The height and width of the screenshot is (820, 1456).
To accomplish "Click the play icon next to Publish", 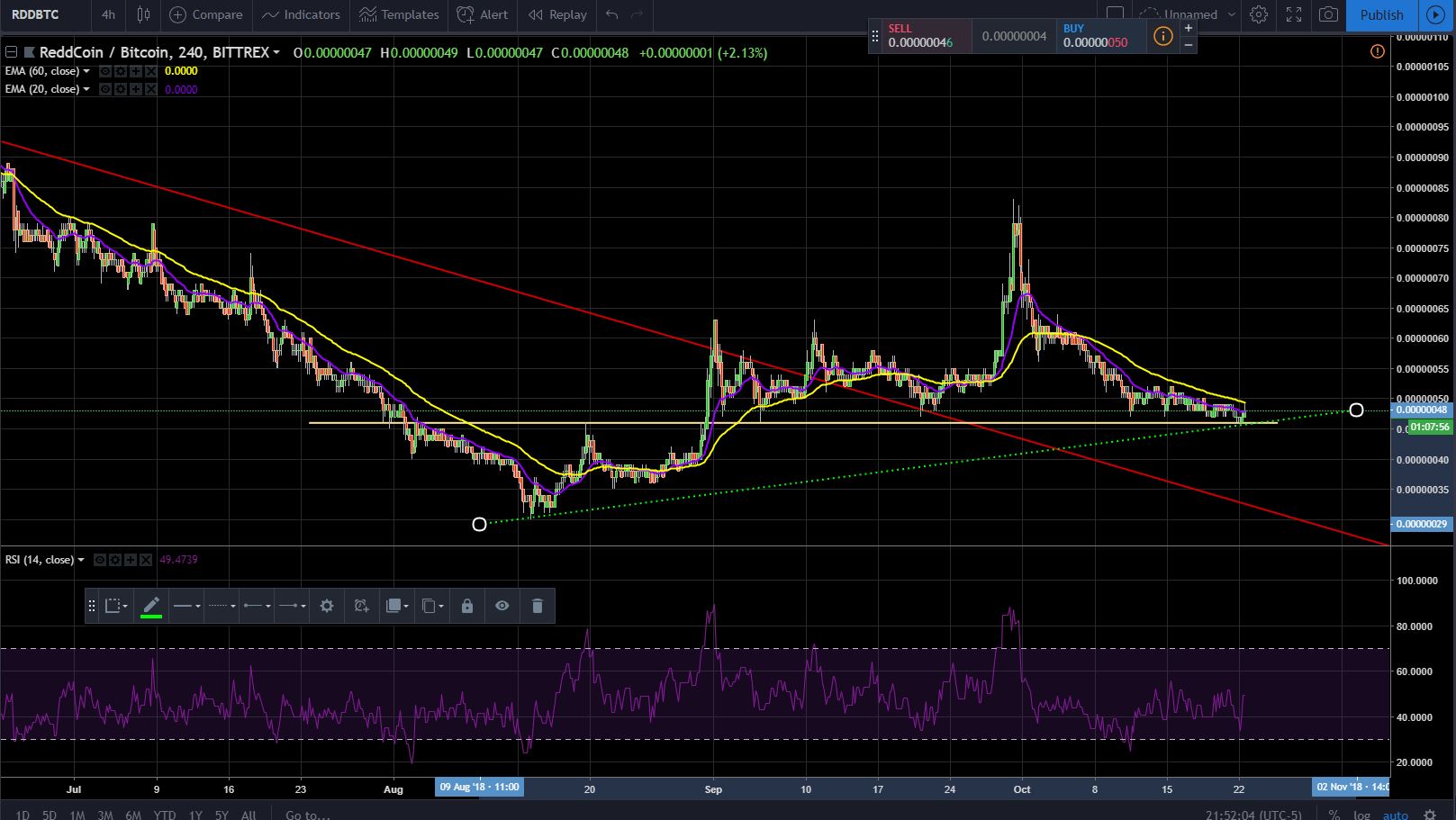I will 1435,14.
